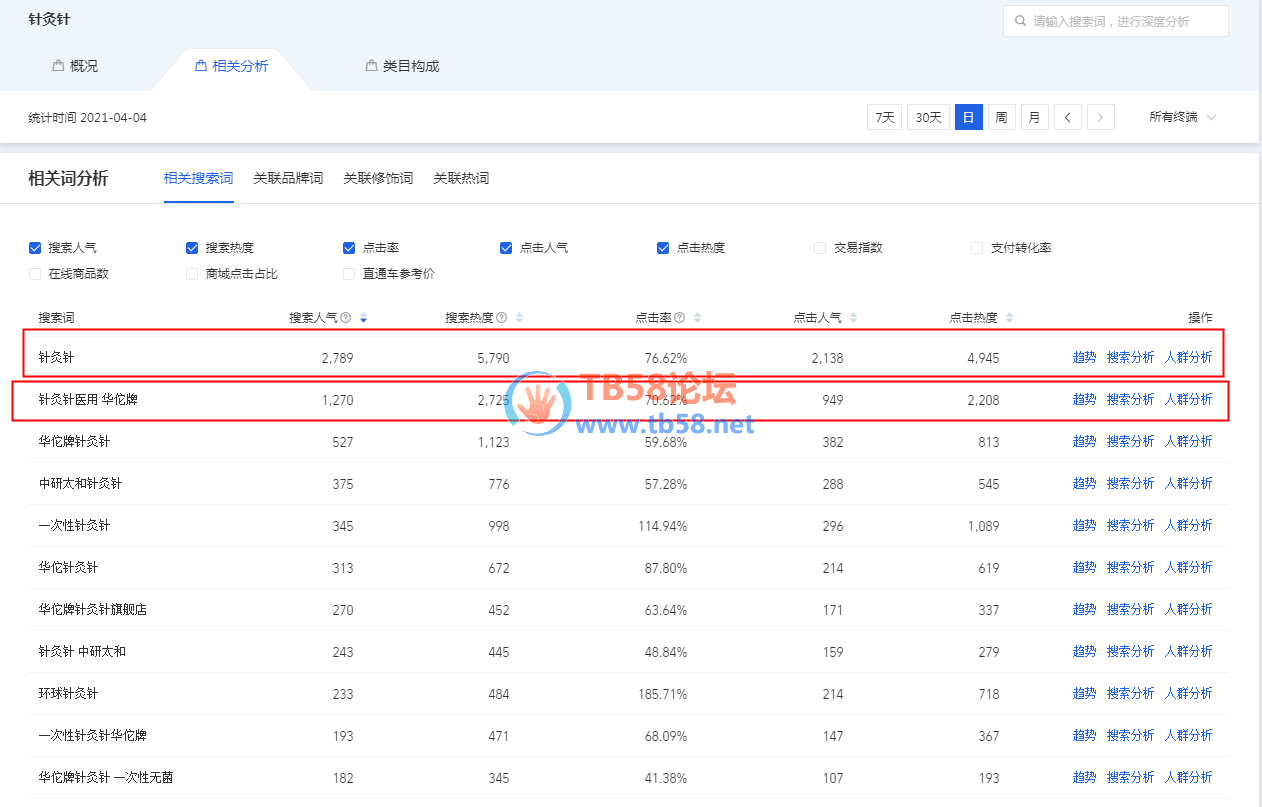Select the 7天 time range button
This screenshot has height=807, width=1262.
pos(884,117)
